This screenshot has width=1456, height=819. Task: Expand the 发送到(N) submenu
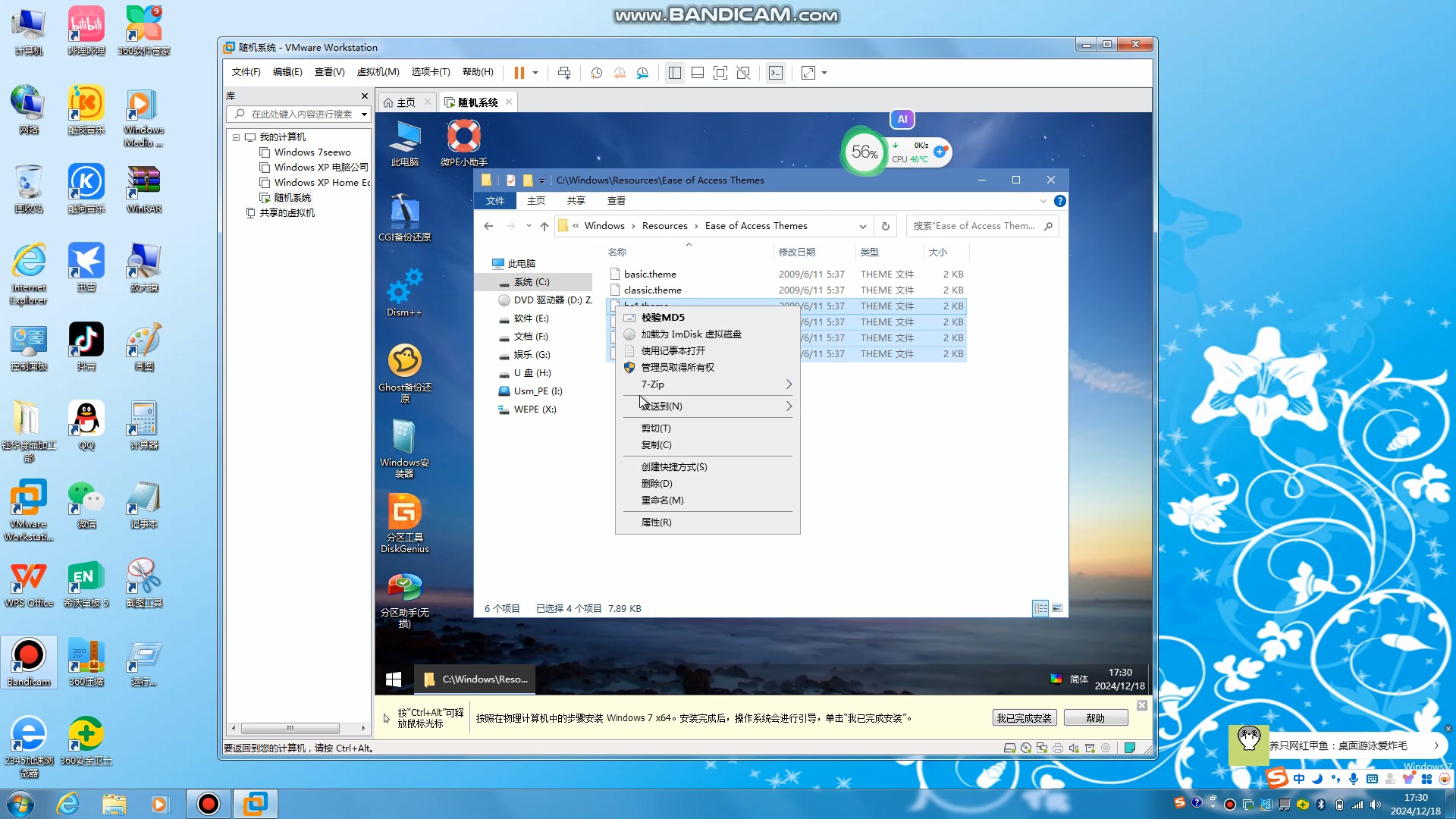click(x=708, y=406)
